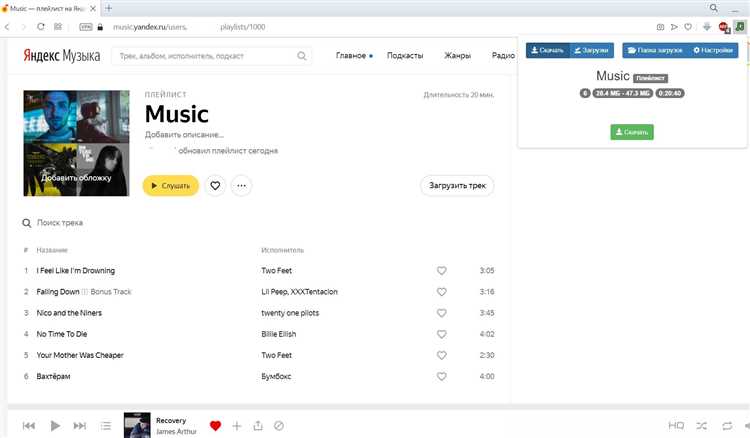The height and width of the screenshot is (438, 750).
Task: Toggle HQ audio quality
Action: [x=676, y=425]
